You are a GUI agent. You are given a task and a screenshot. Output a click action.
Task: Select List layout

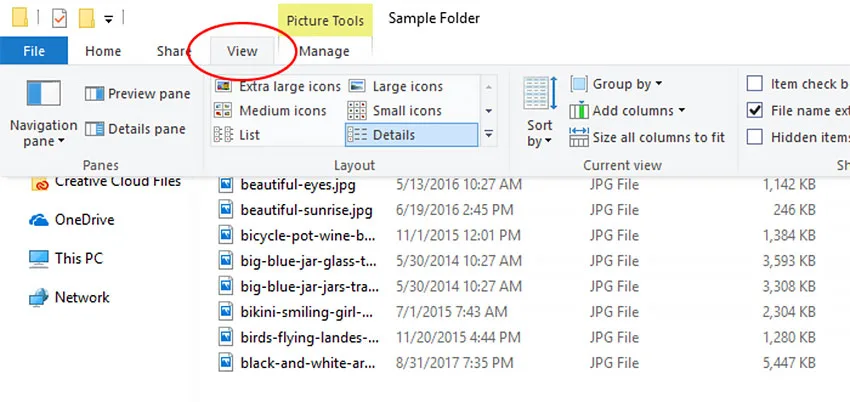click(237, 135)
